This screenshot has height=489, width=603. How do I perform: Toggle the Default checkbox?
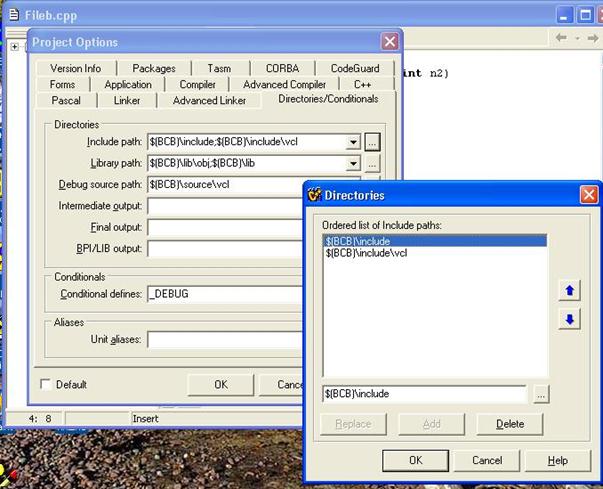(45, 384)
